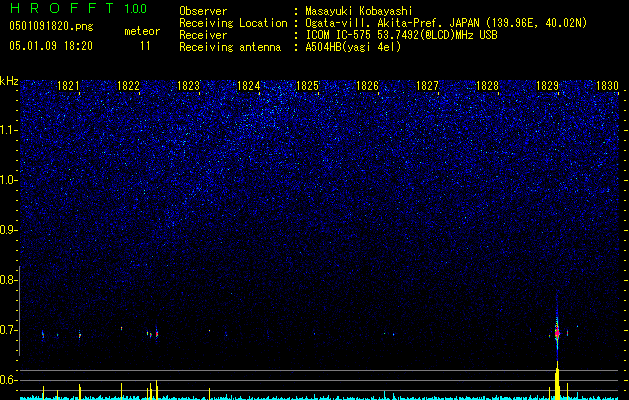The image size is (629, 400).
Task: Click the 1830 time axis marker
Action: [607, 85]
